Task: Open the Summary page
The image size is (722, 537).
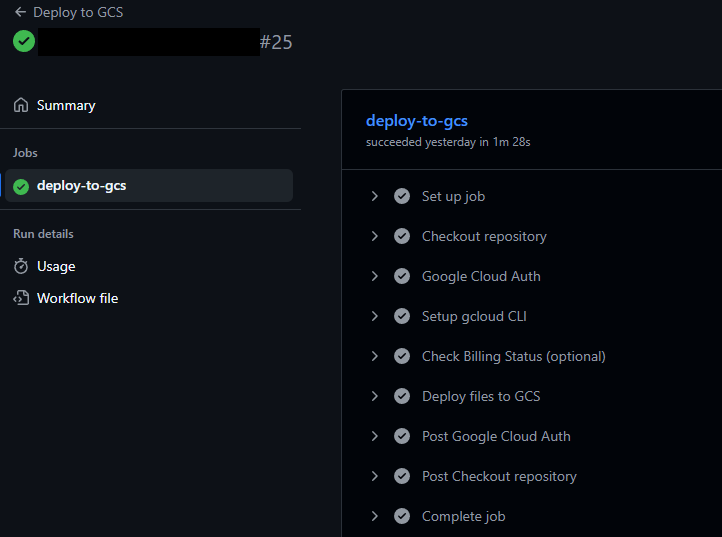Action: tap(66, 105)
